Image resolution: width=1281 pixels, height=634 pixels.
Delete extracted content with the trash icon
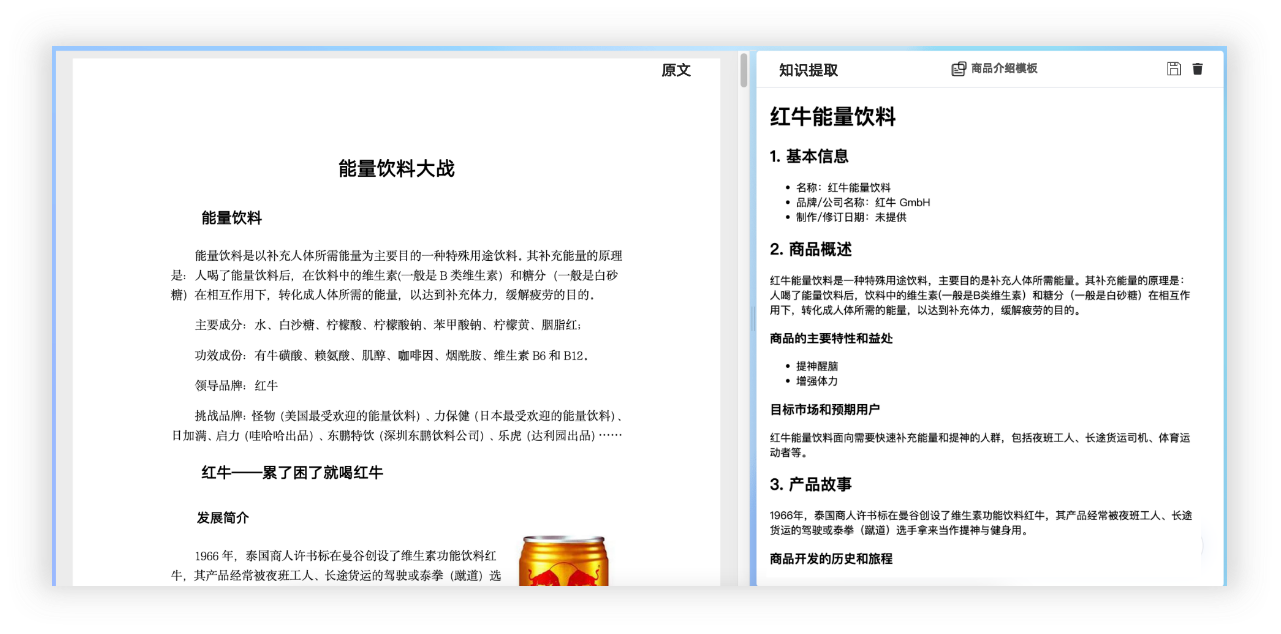pyautogui.click(x=1198, y=69)
